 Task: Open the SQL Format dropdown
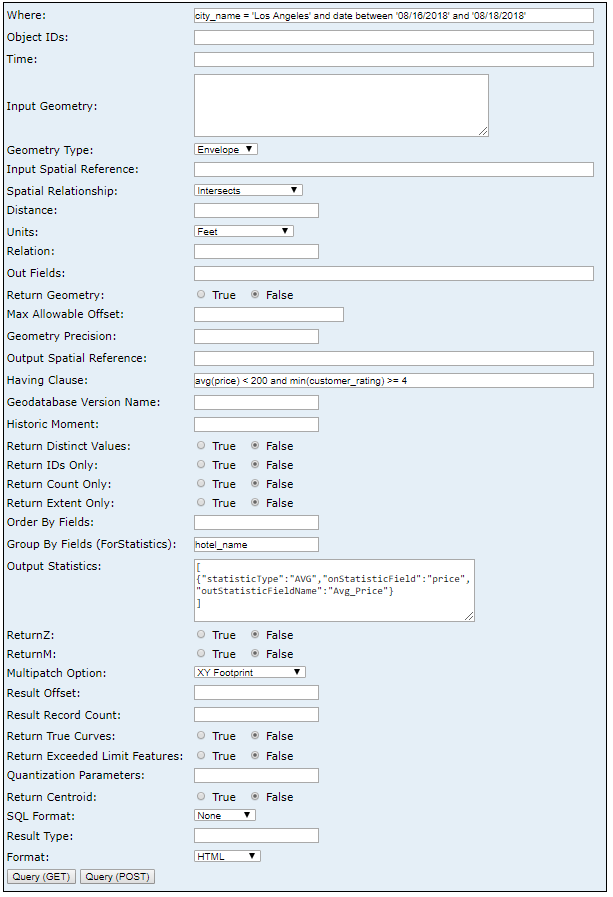coord(222,815)
